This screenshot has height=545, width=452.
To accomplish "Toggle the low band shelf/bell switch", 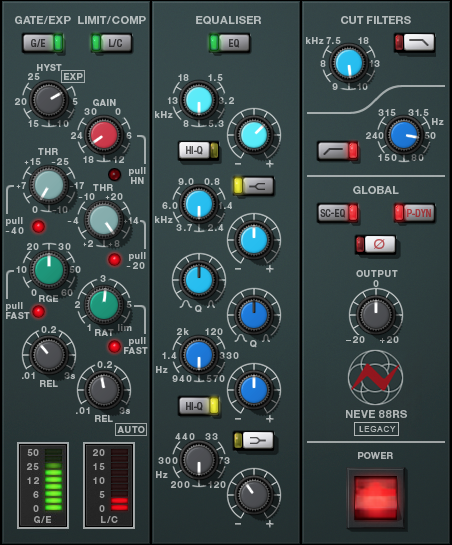I will [x=253, y=441].
